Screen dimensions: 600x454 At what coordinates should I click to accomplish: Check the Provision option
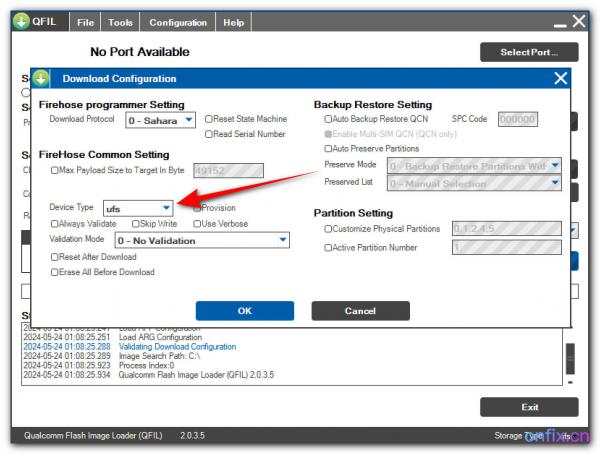pos(198,208)
